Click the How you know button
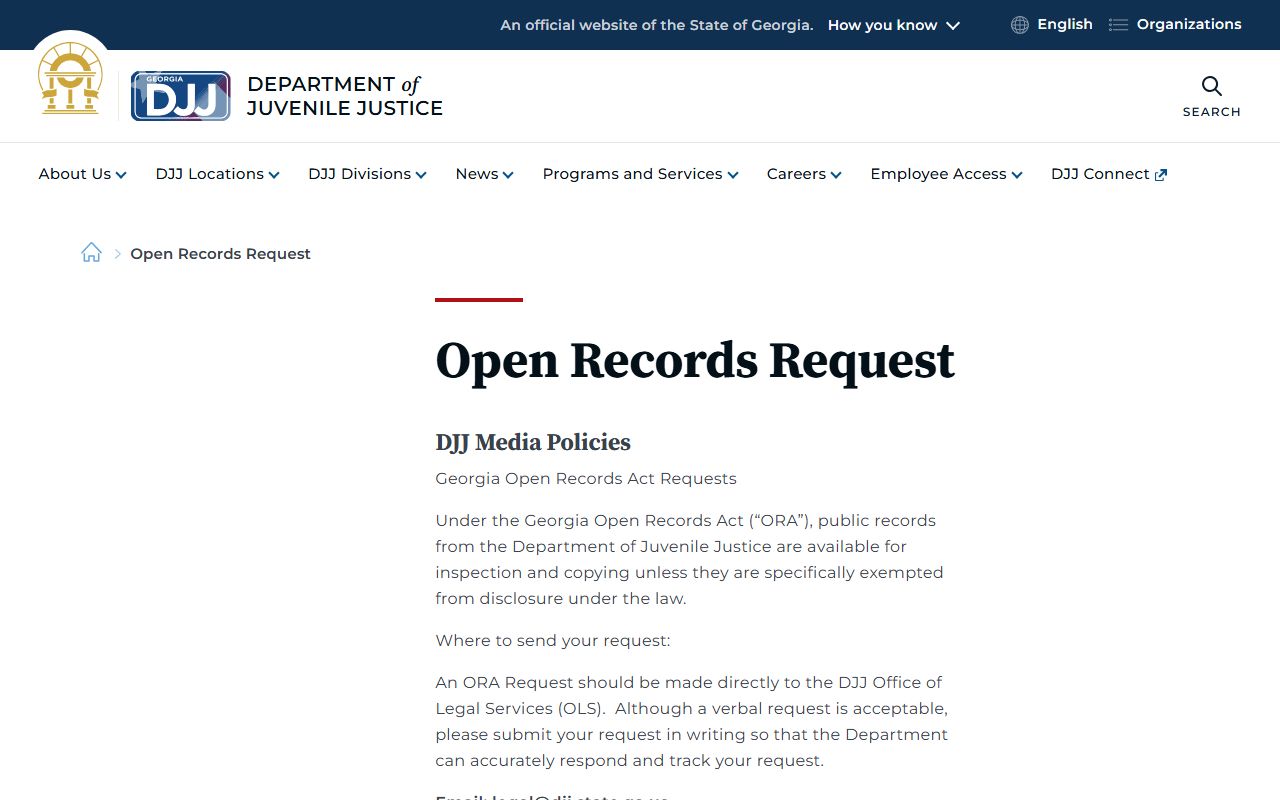This screenshot has width=1280, height=800. [x=894, y=25]
